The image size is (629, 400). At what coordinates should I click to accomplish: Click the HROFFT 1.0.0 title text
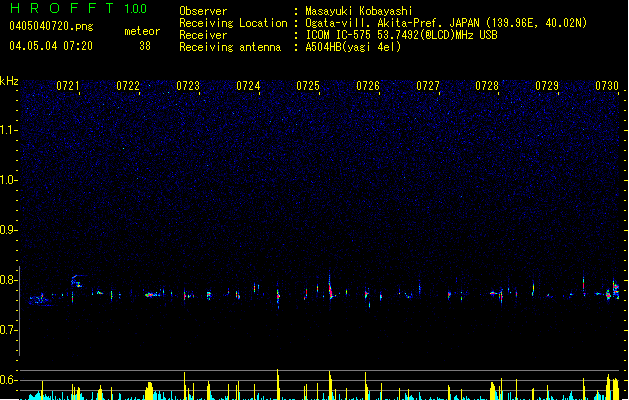79,8
